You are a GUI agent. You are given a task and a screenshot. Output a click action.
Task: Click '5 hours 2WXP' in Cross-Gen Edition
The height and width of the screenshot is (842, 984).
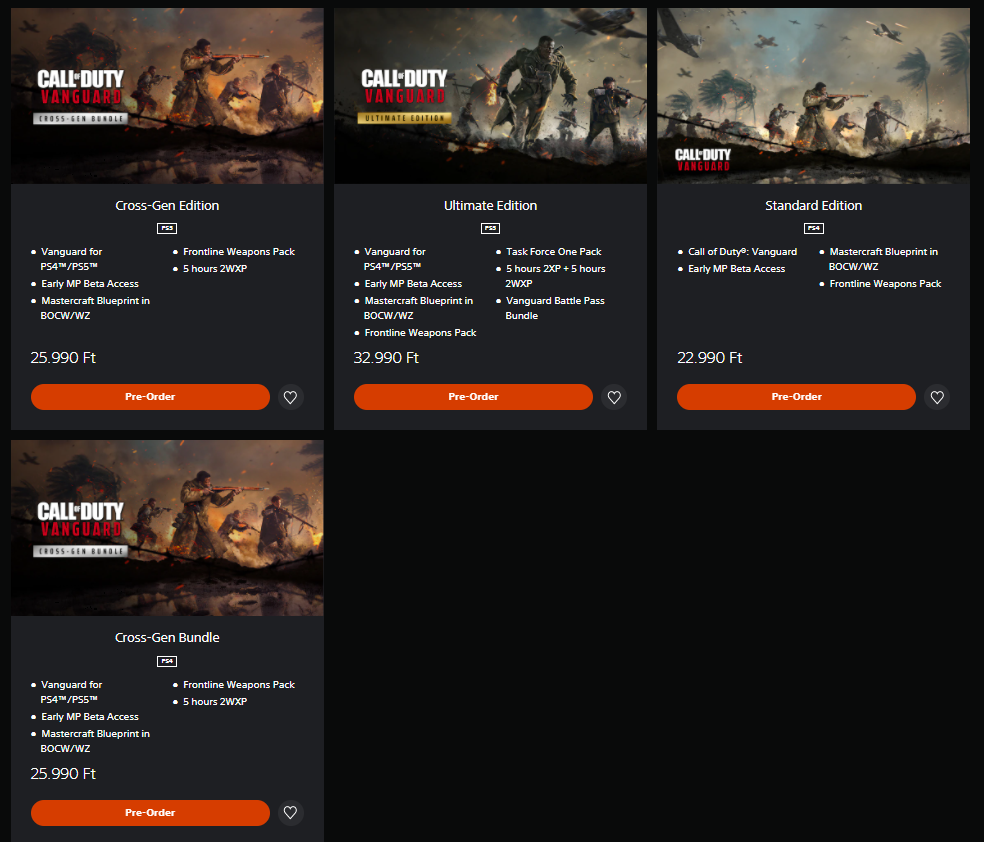[x=215, y=269]
